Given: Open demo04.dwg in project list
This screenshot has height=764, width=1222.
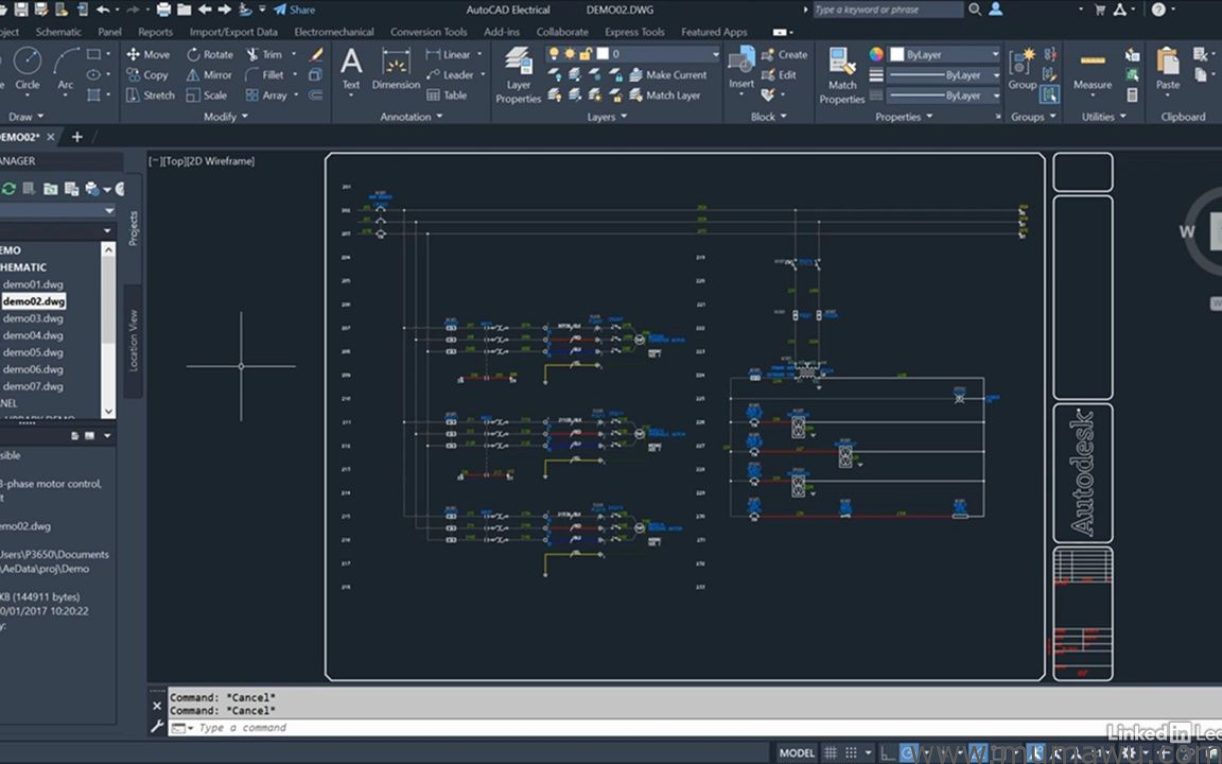Looking at the screenshot, I should pos(33,335).
